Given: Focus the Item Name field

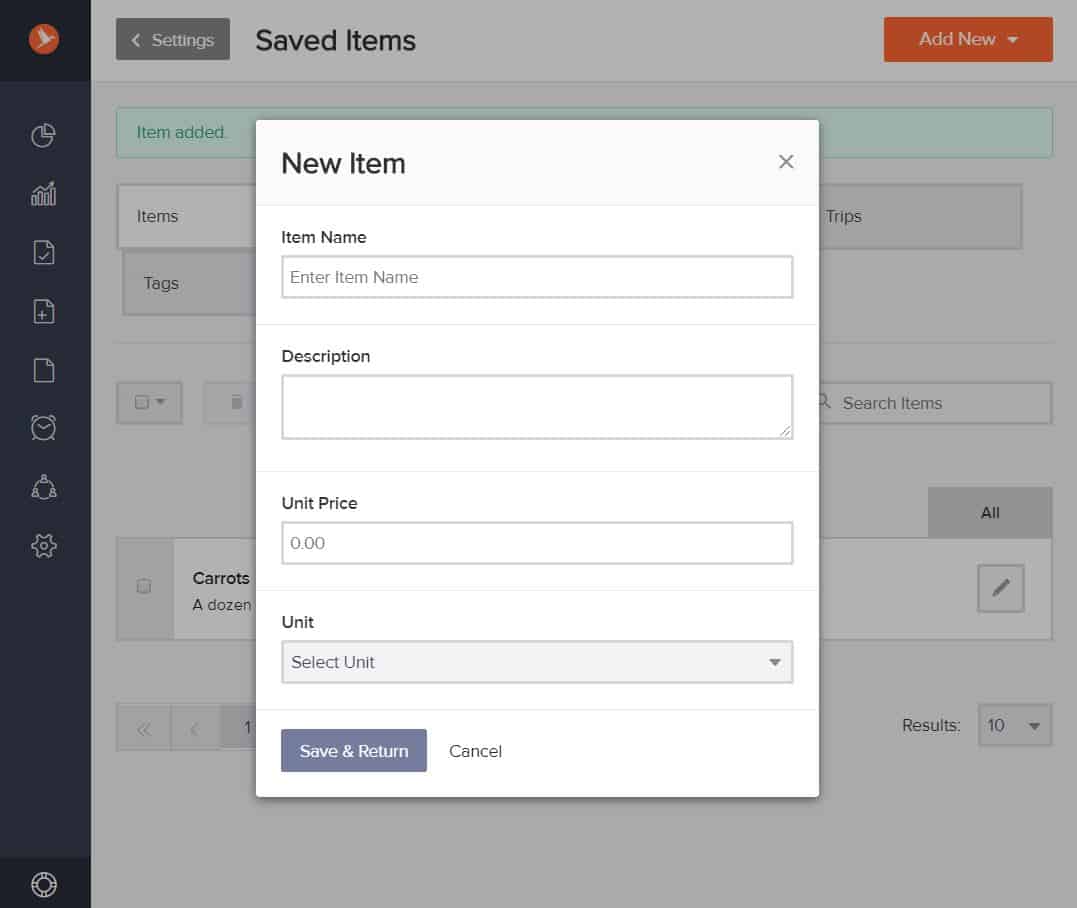Looking at the screenshot, I should [536, 277].
